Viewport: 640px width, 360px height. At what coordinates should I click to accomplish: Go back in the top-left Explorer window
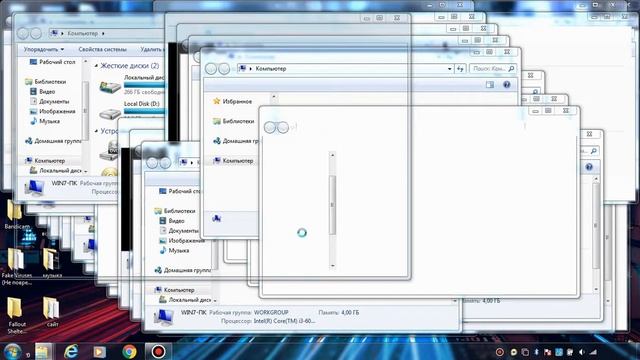23,33
